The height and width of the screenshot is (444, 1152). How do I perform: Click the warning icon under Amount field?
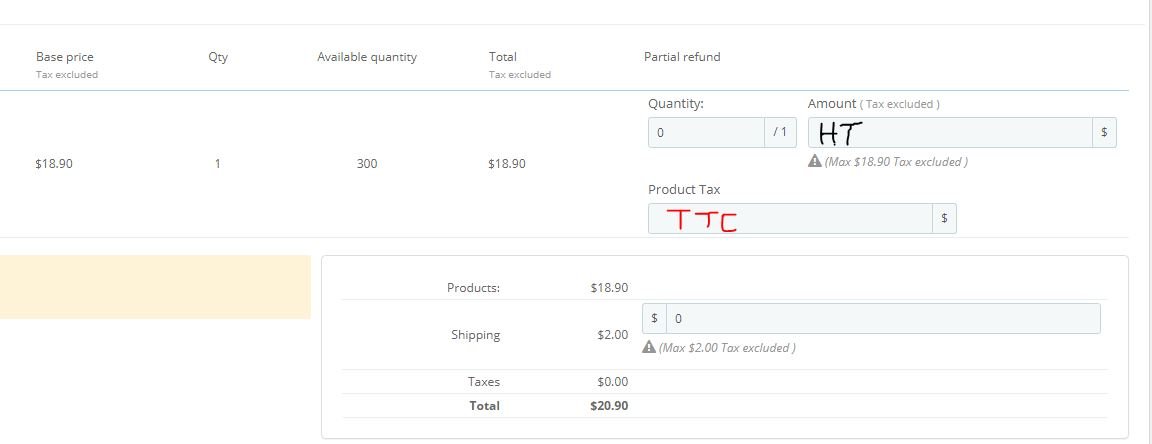tap(814, 161)
